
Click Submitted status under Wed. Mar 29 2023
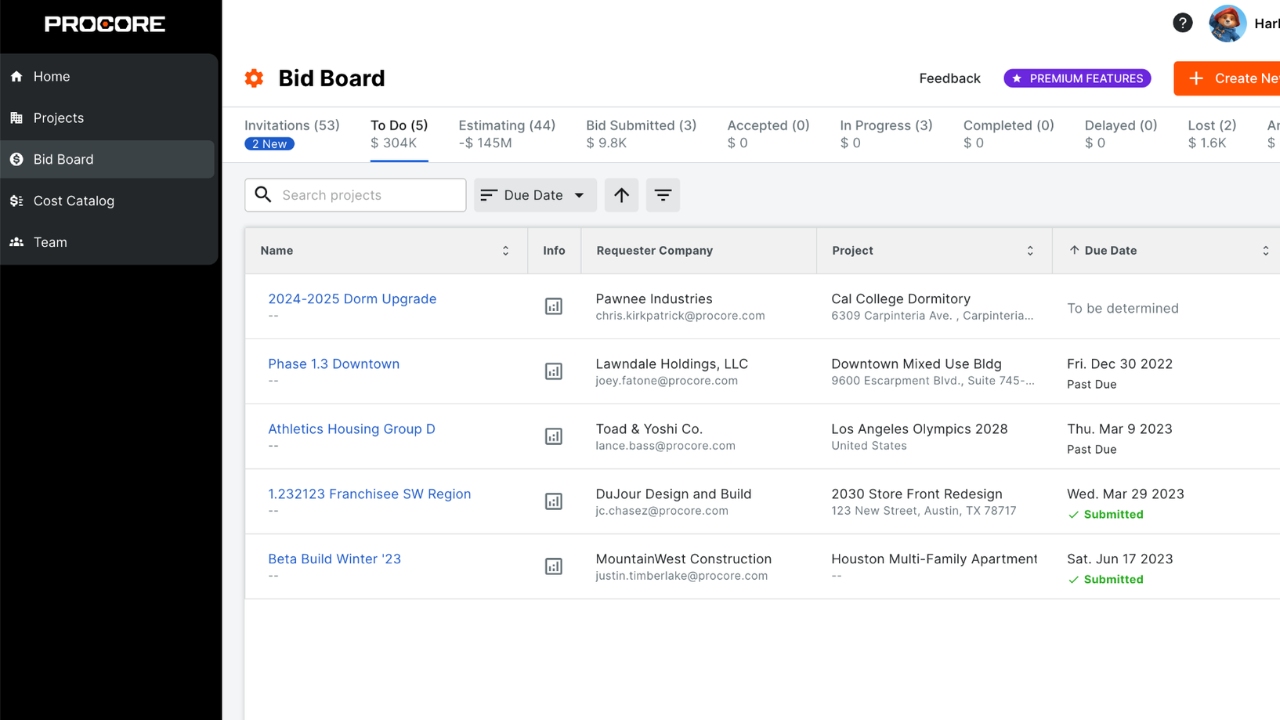pyautogui.click(x=1106, y=515)
